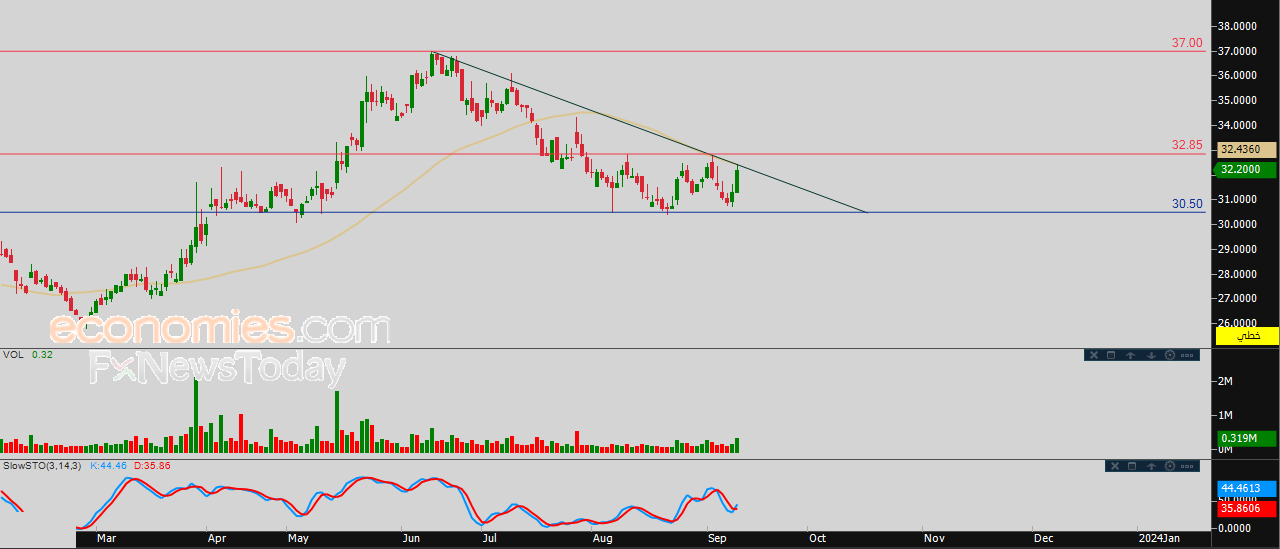Viewport: 1280px width, 549px height.
Task: Click the Jul label on time axis
Action: [489, 538]
